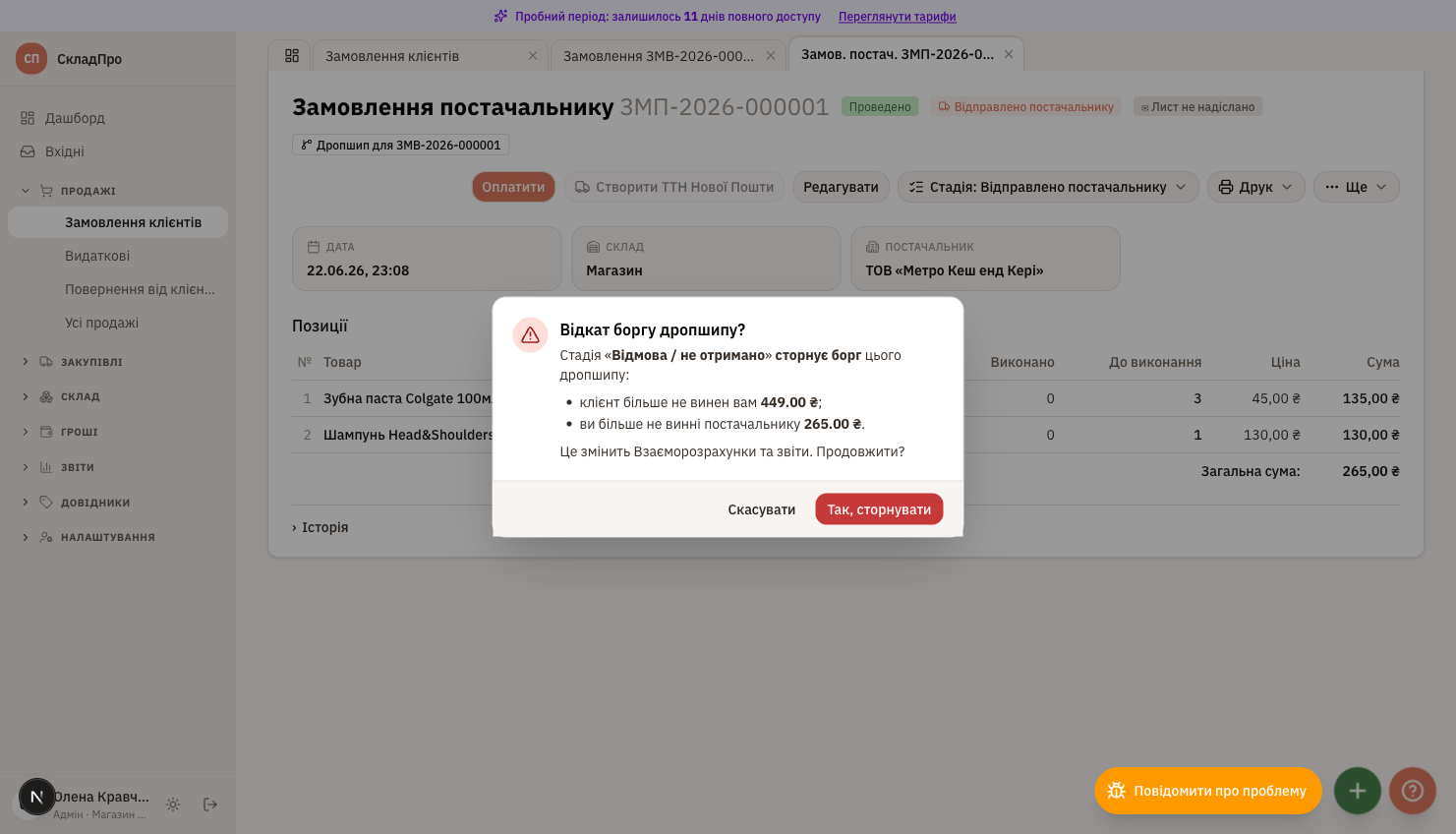Confirm with 'Так, сторнувати' button

pos(879,509)
